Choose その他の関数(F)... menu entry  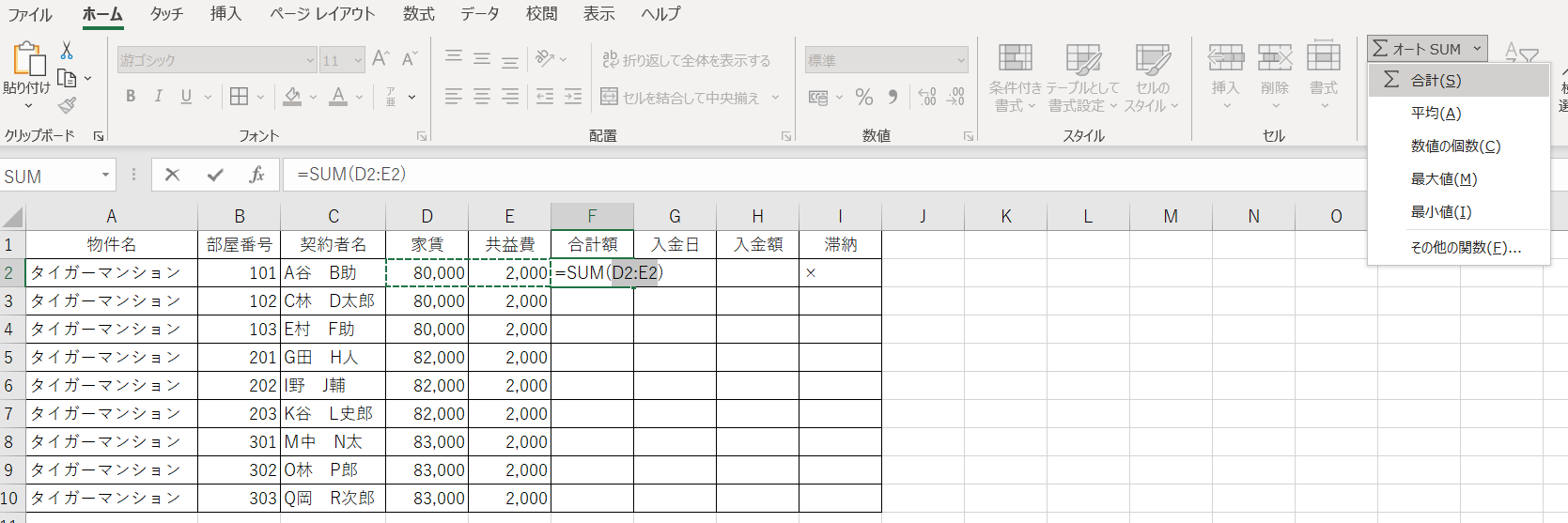(1465, 248)
